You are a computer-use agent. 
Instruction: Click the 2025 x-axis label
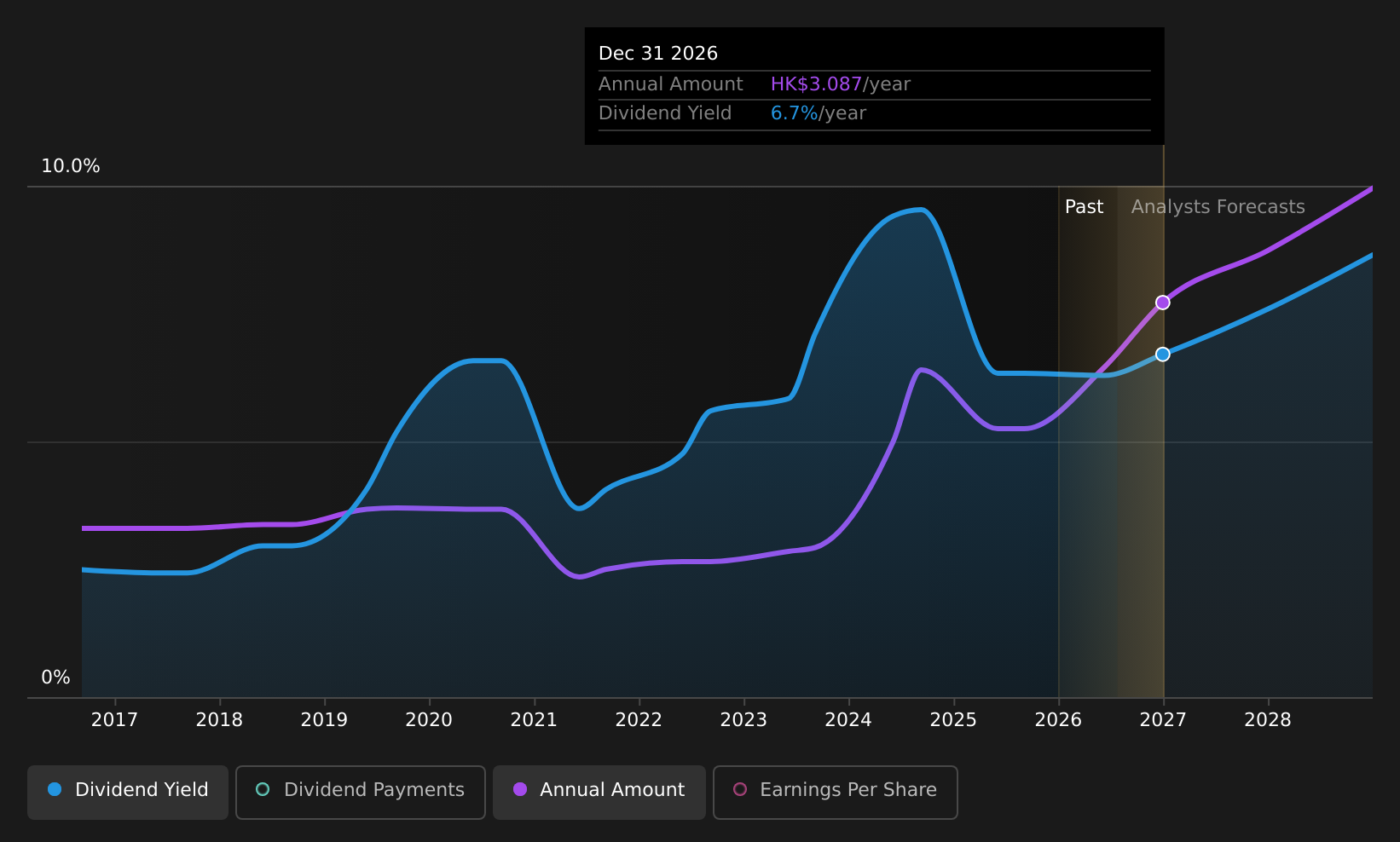[953, 720]
